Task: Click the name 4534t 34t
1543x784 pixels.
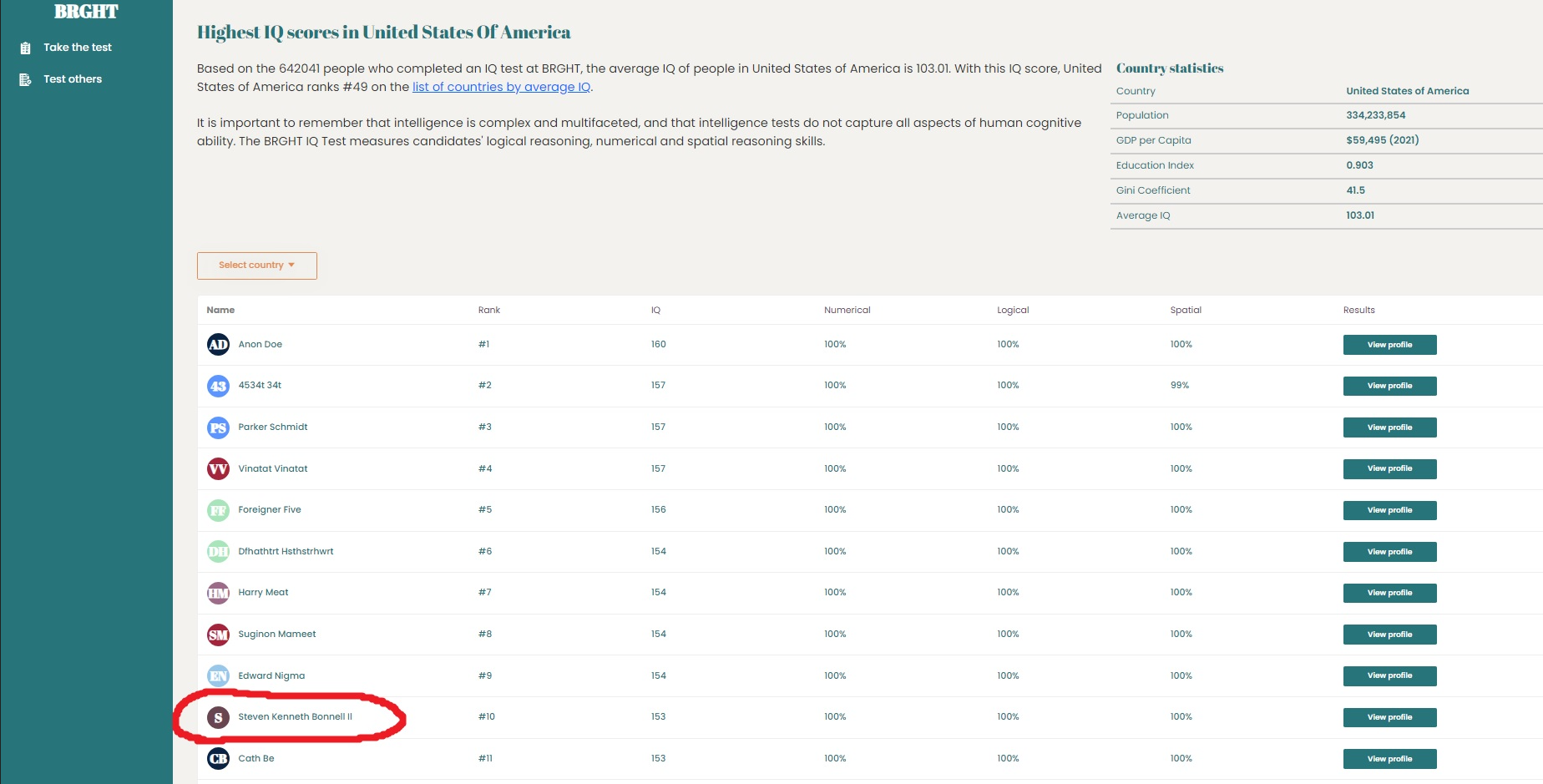Action: point(260,386)
